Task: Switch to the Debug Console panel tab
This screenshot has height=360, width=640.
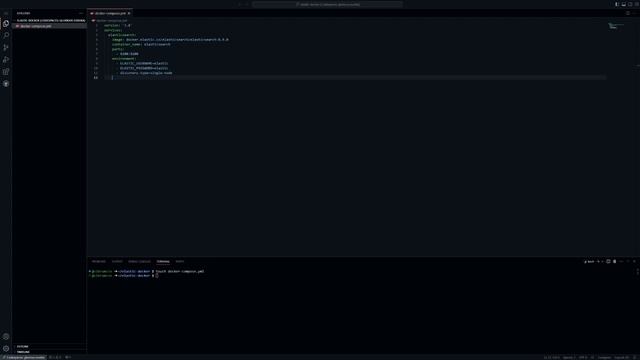Action: tap(139, 261)
